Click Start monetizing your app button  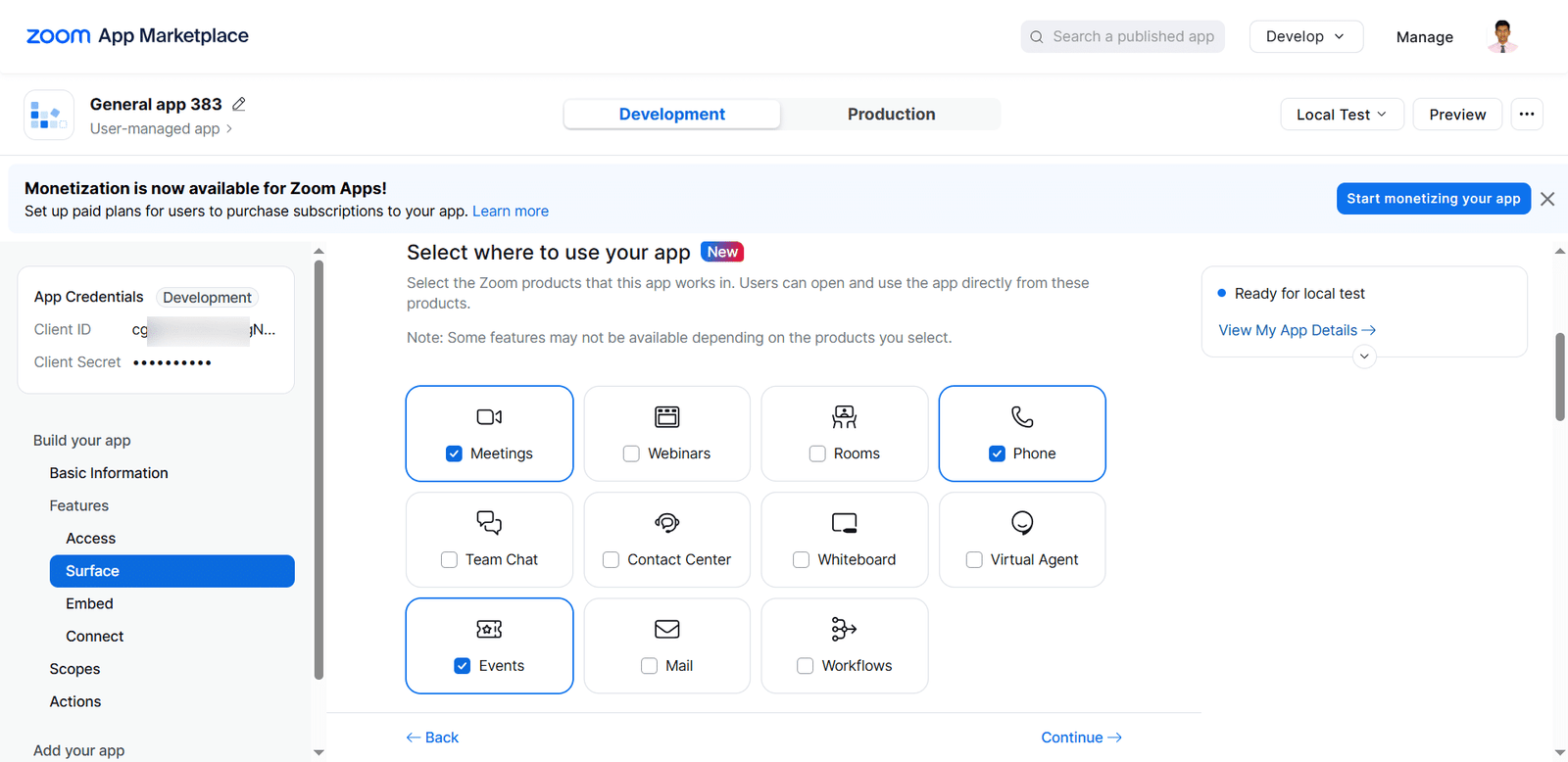pos(1434,199)
